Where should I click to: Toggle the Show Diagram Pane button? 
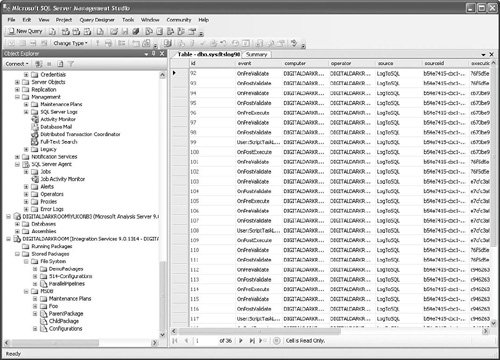coord(11,43)
